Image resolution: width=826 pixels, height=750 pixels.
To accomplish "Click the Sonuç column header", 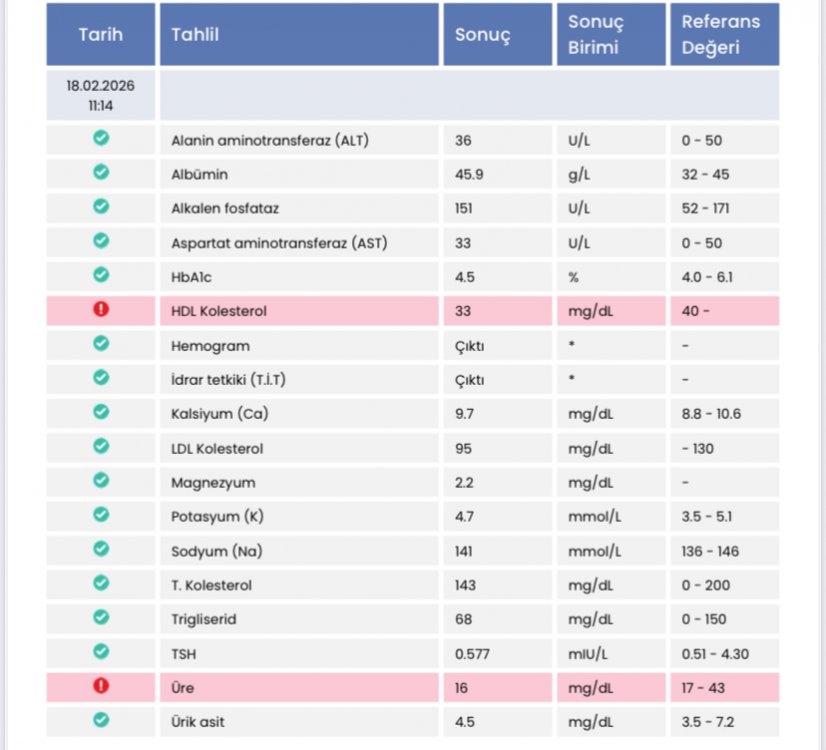I will click(x=498, y=34).
